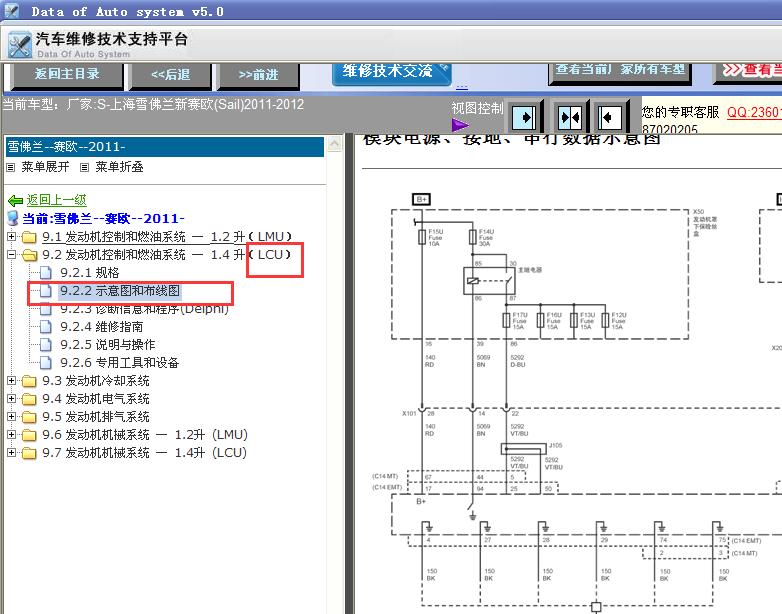This screenshot has height=614, width=782.
Task: Click view control left-arrow icon
Action: [x=609, y=118]
